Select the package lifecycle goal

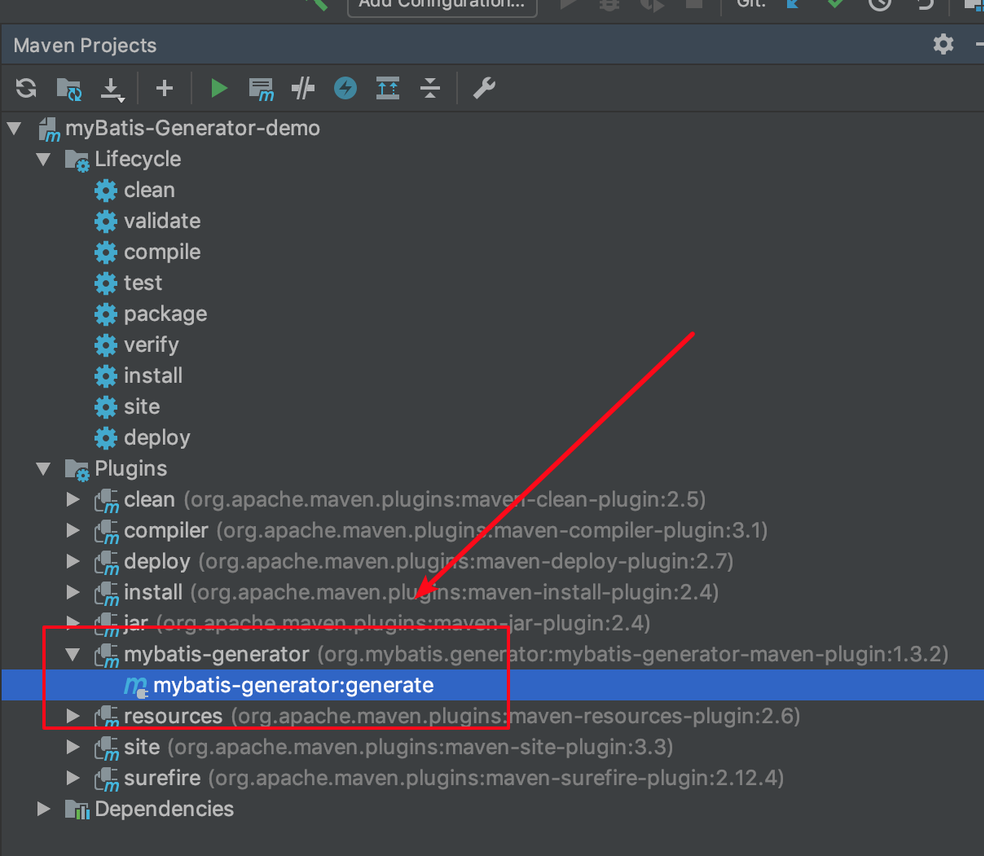click(x=165, y=314)
